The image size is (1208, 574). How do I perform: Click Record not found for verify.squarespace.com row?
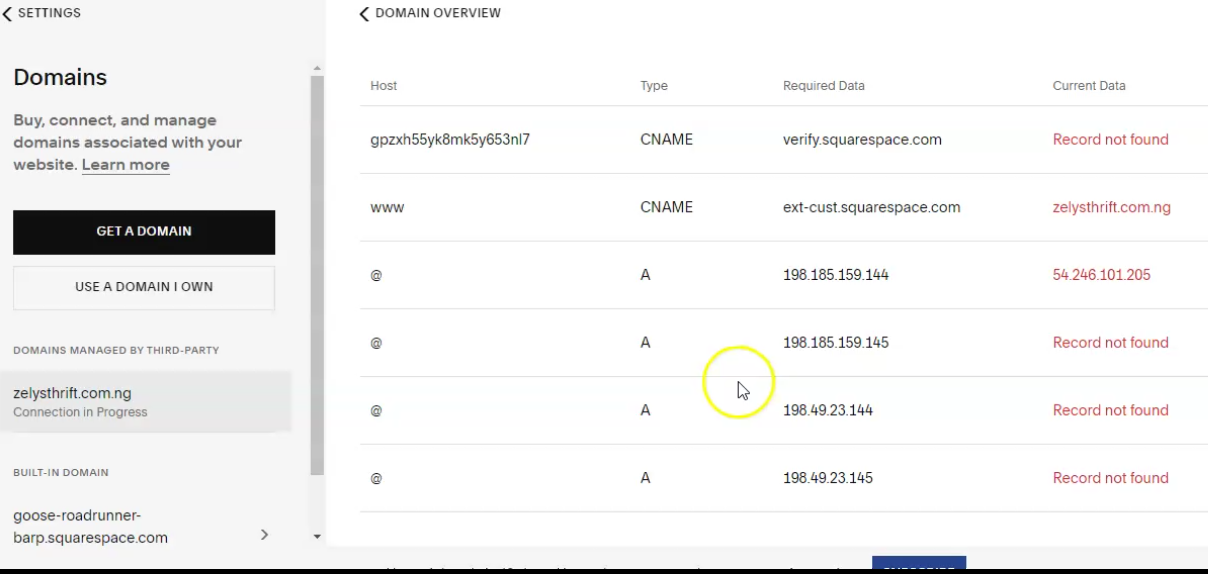click(x=1110, y=140)
